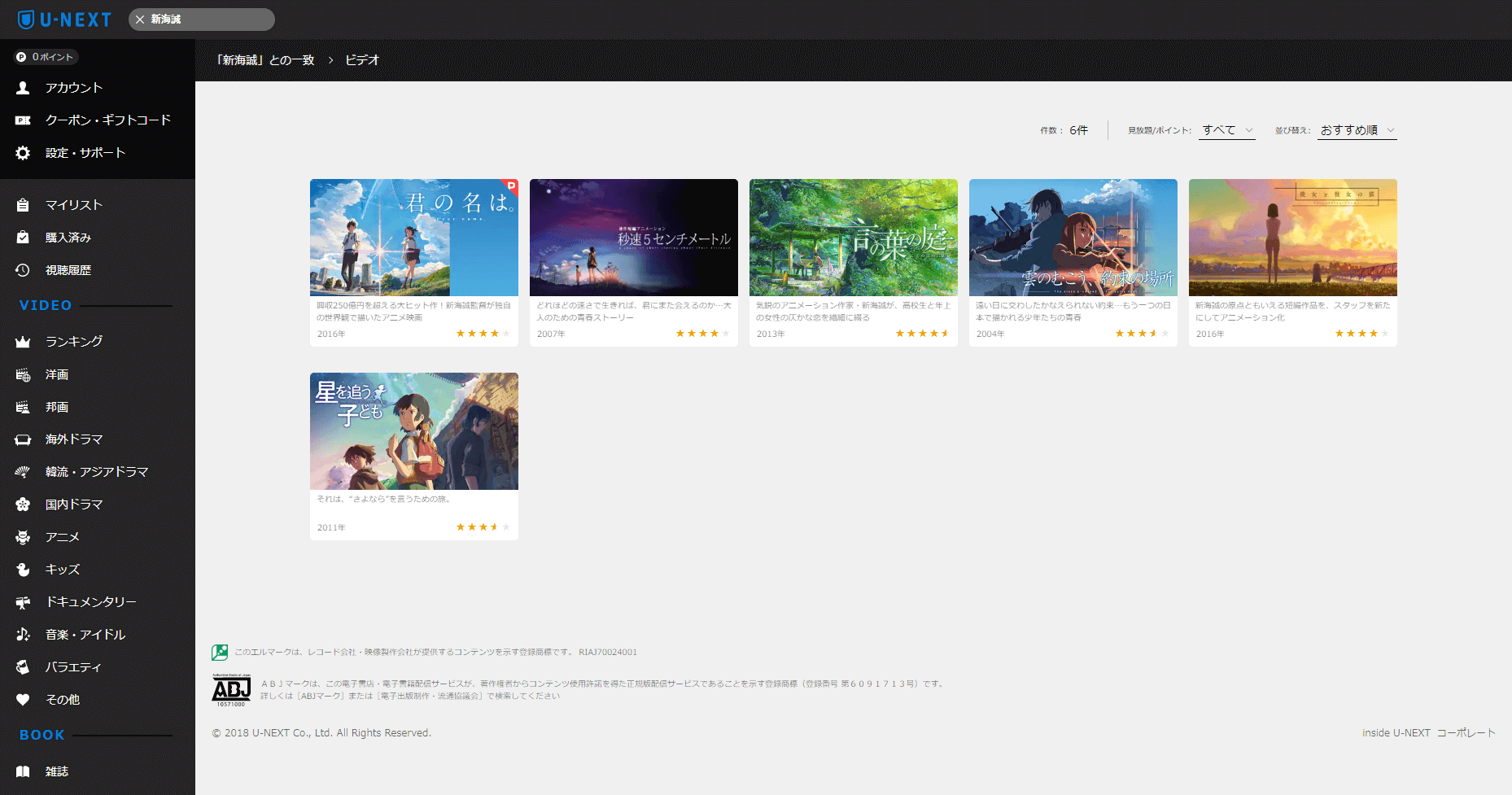Click the アニメ character icon
Viewport: 1512px width, 795px height.
[23, 537]
